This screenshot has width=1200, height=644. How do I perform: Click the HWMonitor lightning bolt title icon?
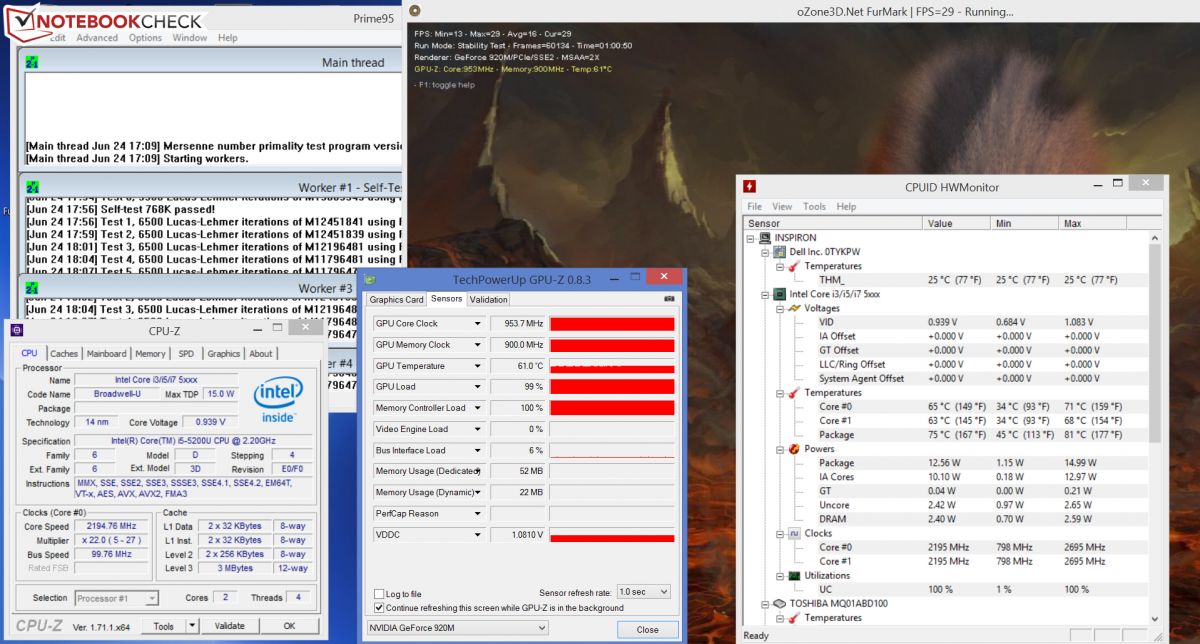[x=750, y=186]
